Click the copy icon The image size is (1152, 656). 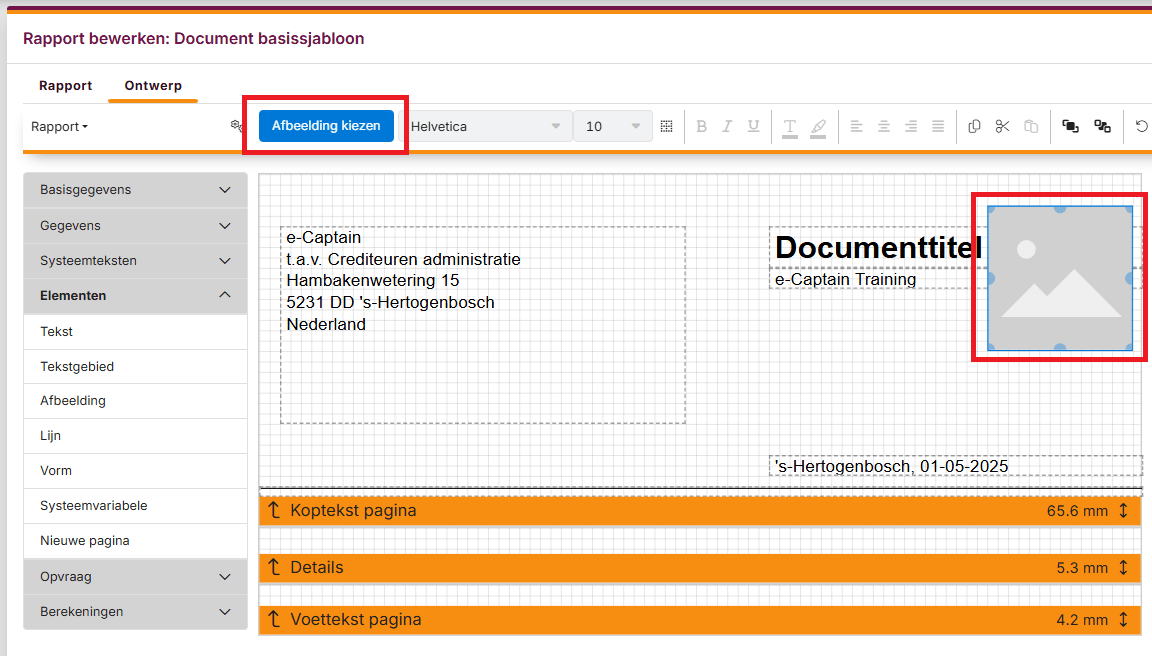point(974,126)
